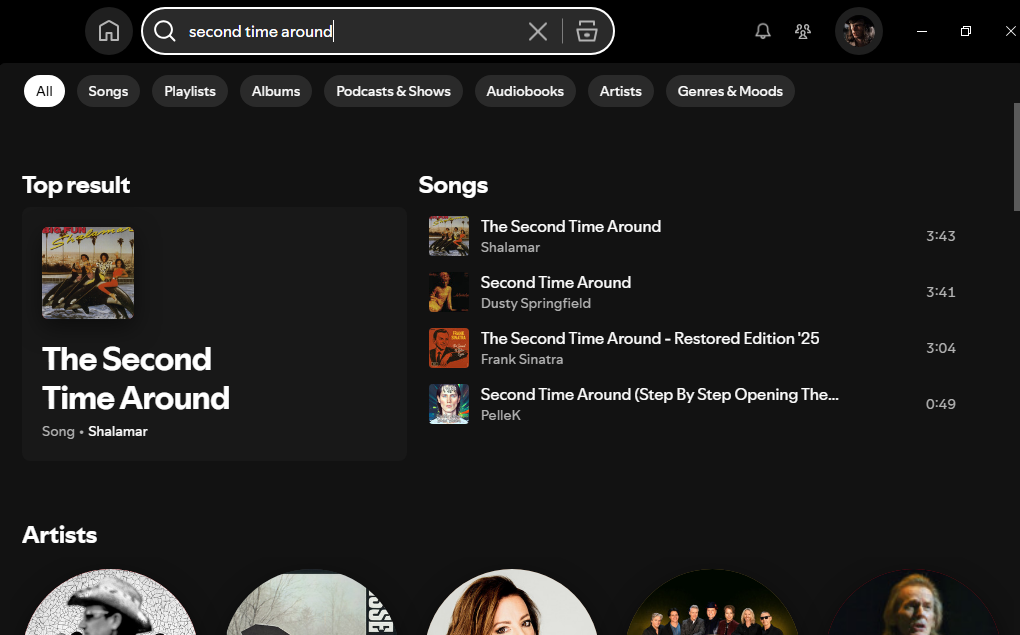This screenshot has height=635, width=1020.
Task: Click the Artists section heading
Action: pos(59,535)
